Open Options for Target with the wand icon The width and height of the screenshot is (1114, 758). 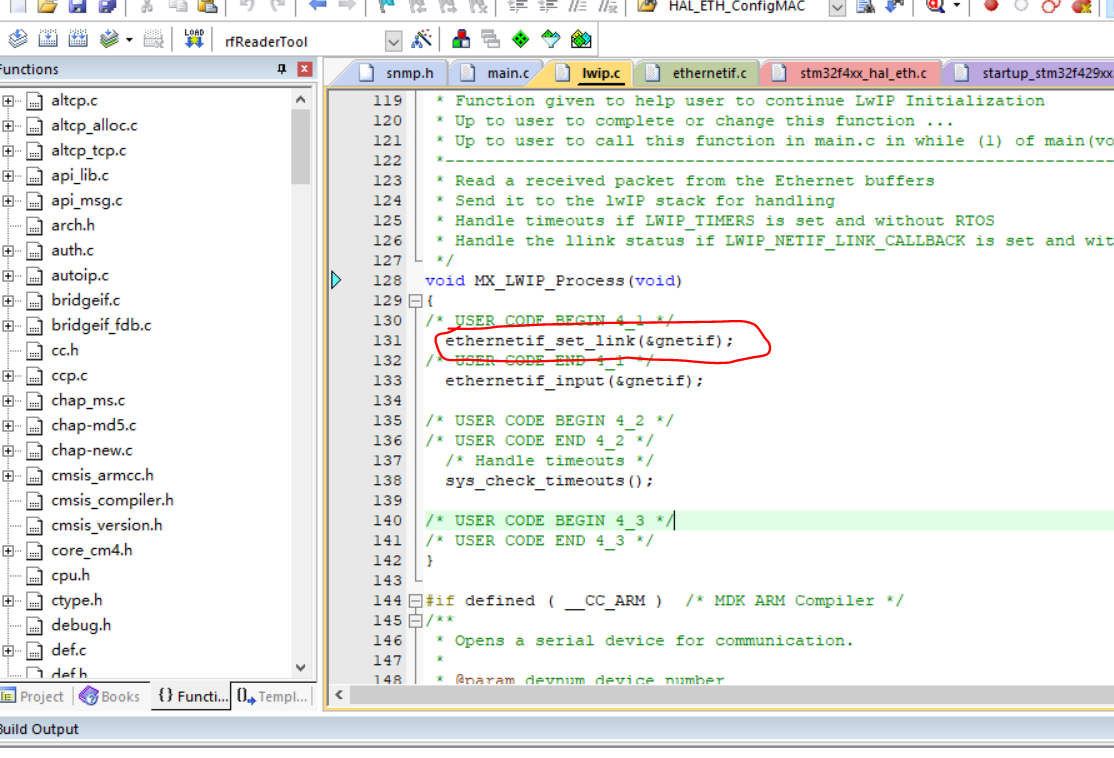[421, 40]
